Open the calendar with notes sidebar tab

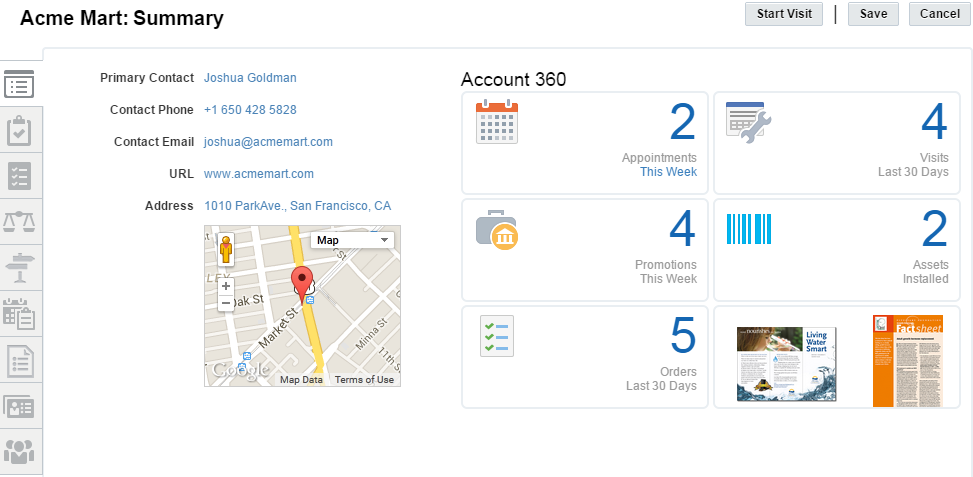click(19, 313)
